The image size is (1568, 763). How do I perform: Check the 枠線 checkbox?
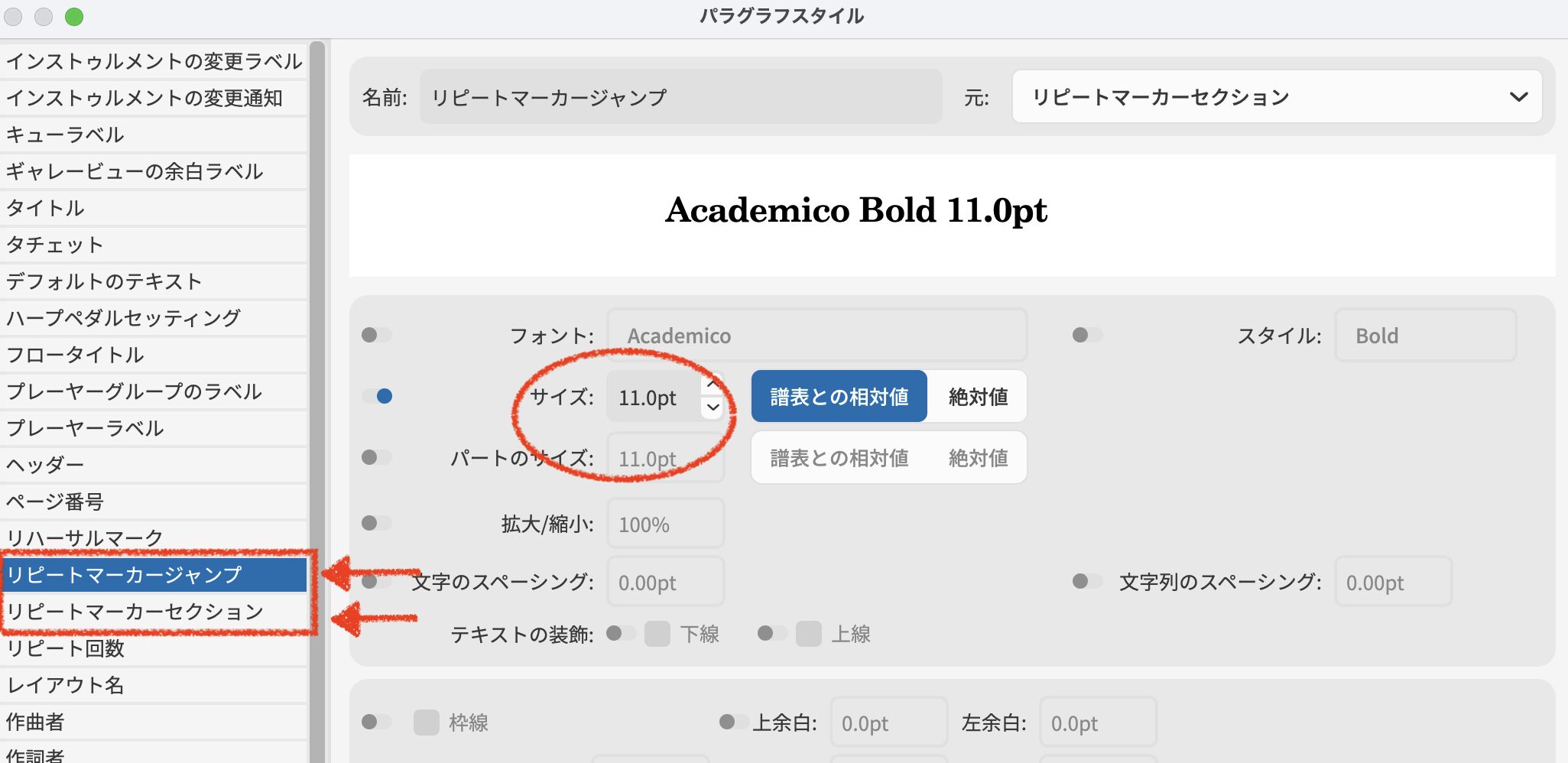pos(426,722)
